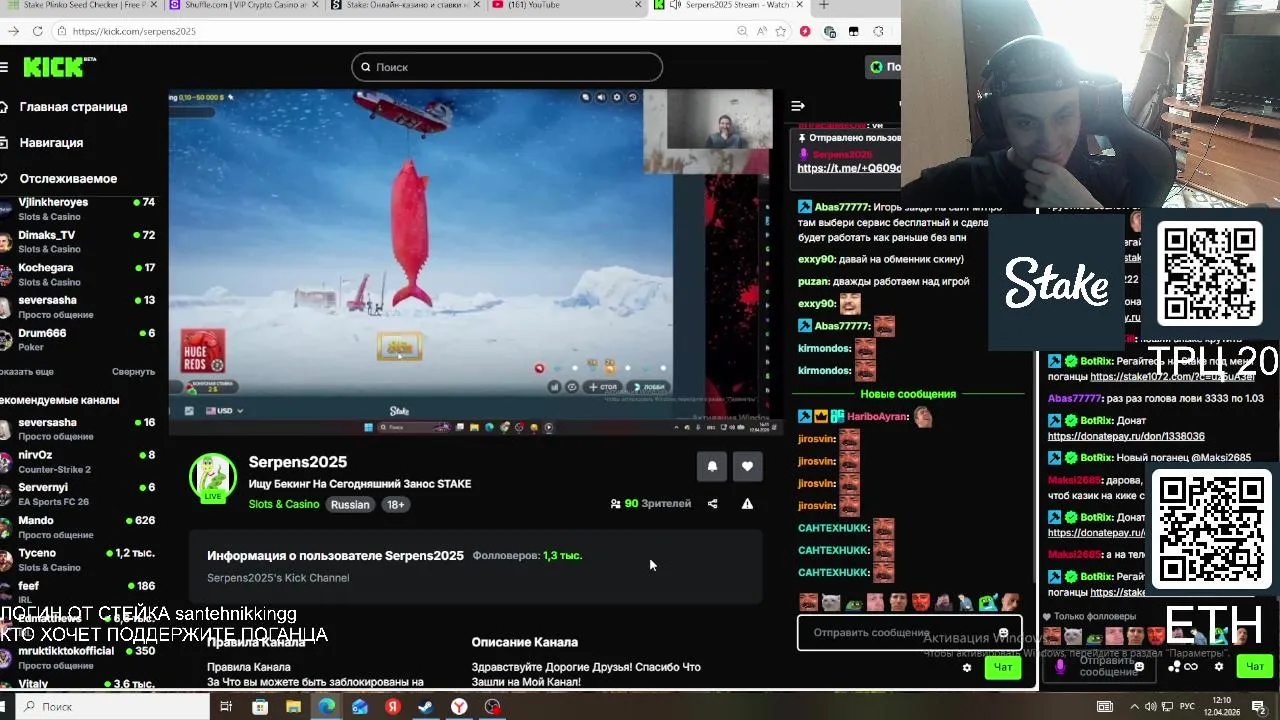Open the Kick hamburger menu icon
The image size is (1280, 720).
pyautogui.click(x=4, y=67)
